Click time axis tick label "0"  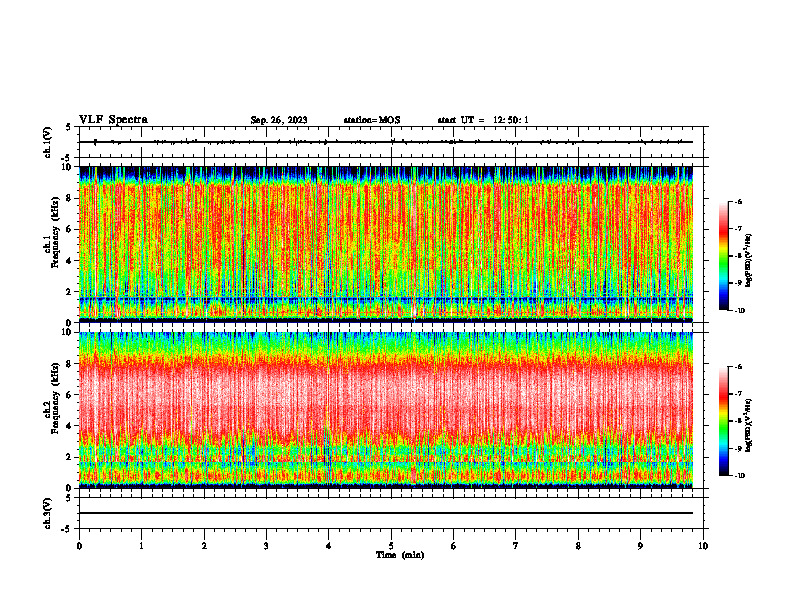[x=79, y=546]
